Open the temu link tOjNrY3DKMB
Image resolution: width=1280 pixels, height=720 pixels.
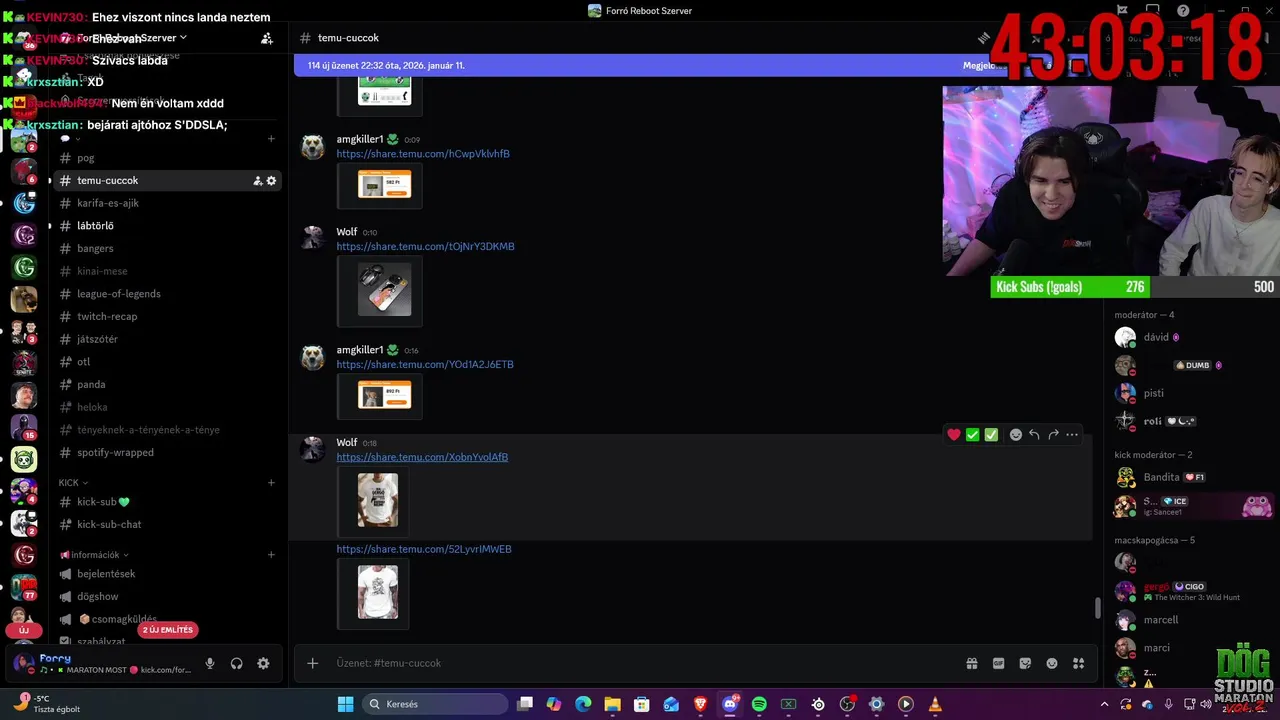click(425, 246)
